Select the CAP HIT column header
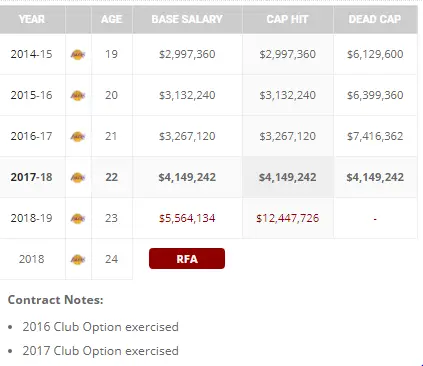Viewport: 423px width, 366px height. 287,19
